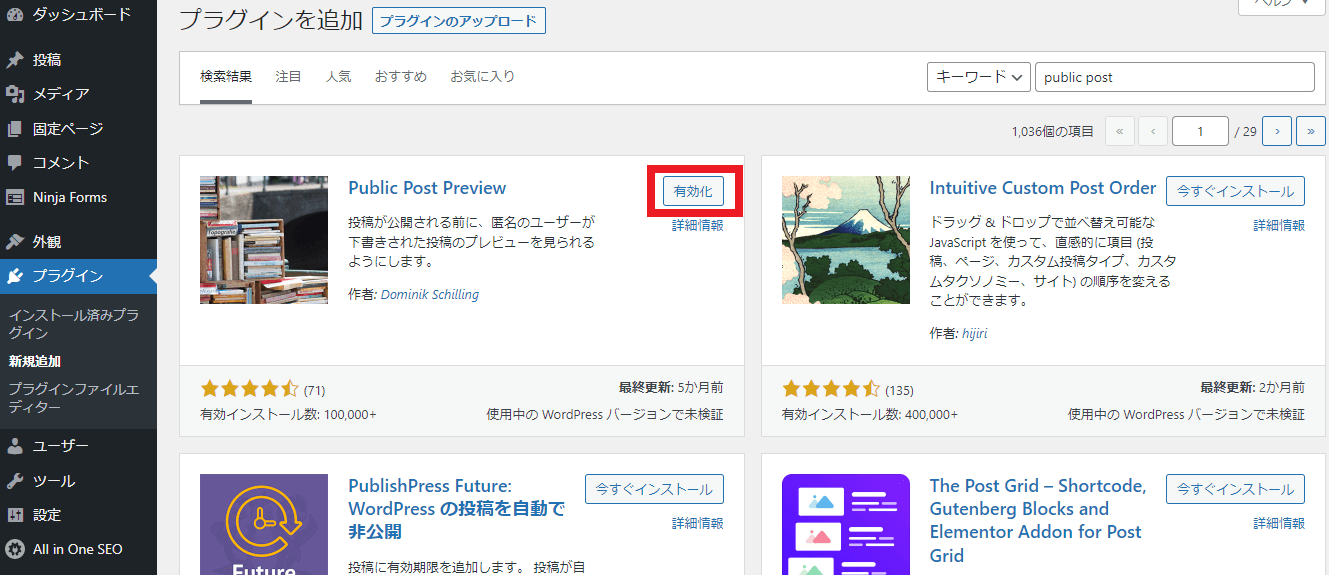Select the Pages icon in sidebar

(15, 129)
